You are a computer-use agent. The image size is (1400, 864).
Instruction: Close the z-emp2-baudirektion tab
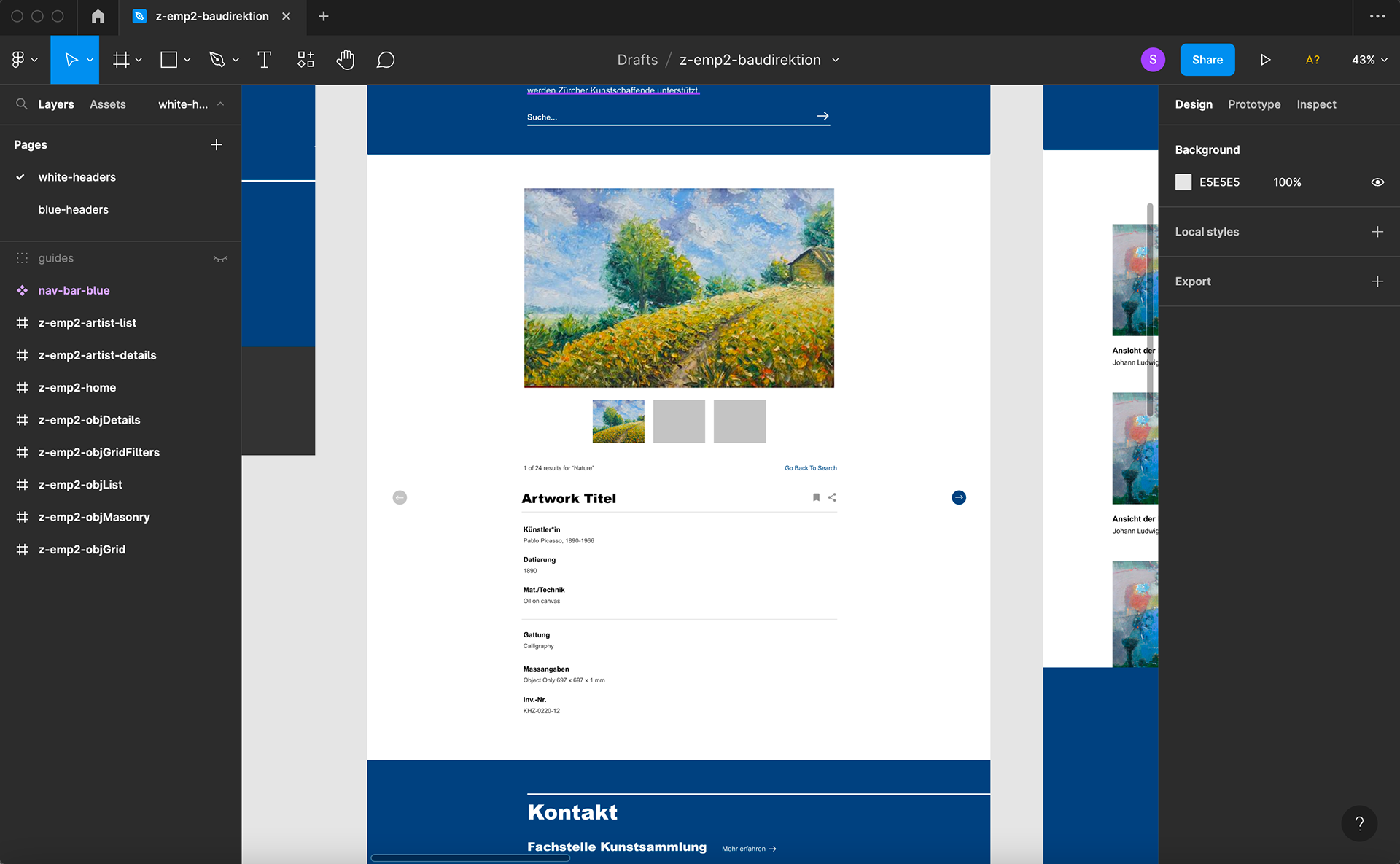click(287, 16)
